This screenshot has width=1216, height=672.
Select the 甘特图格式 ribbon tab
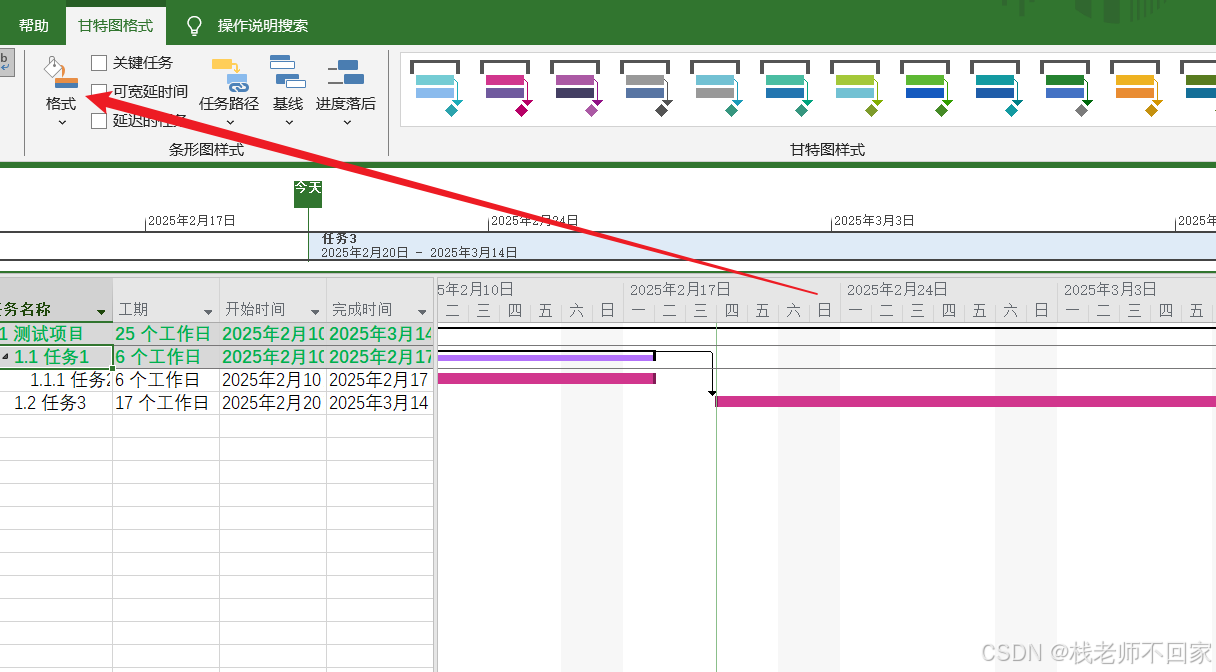[116, 26]
